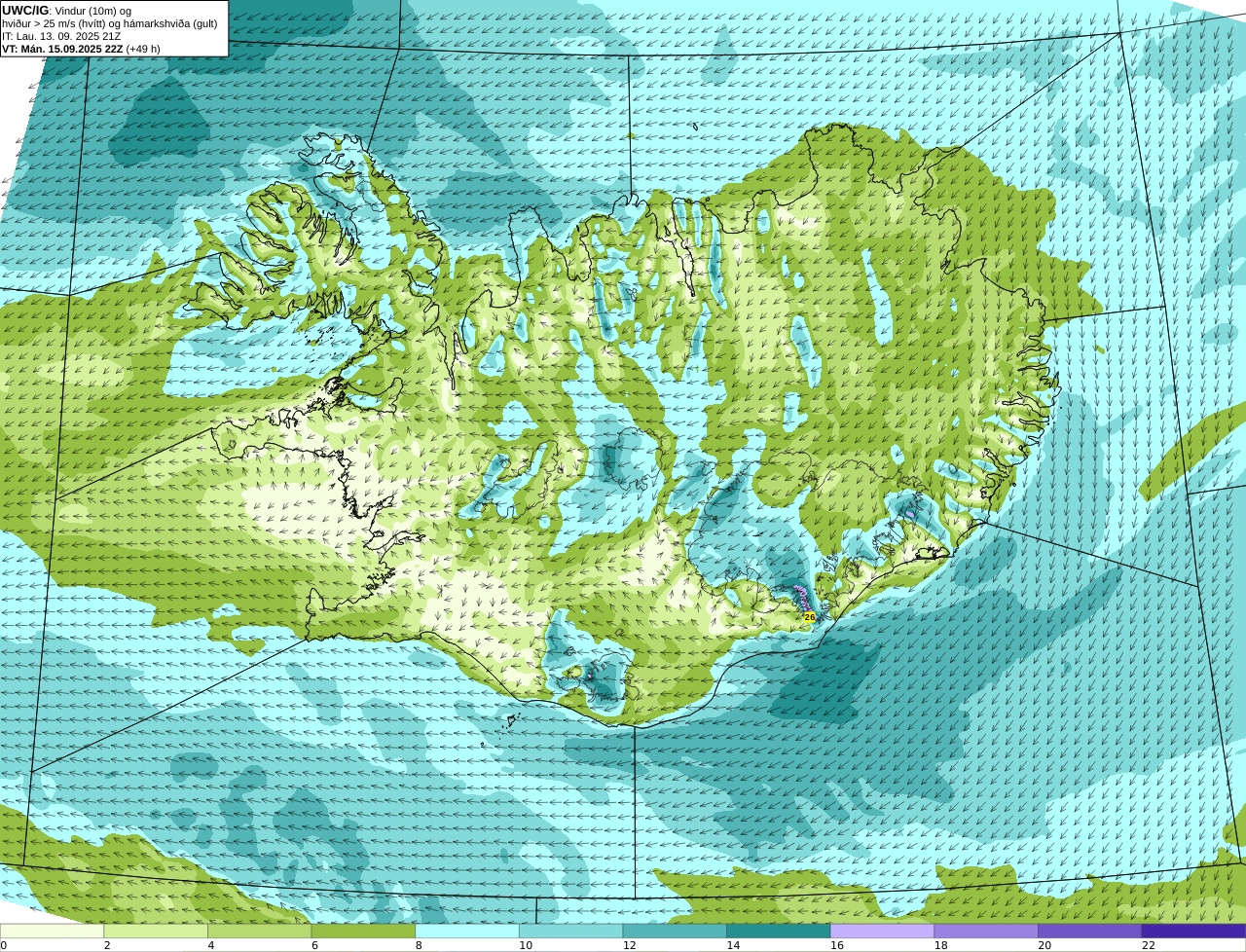Click the 'VT: Mán. 15.09.2025 22Z (+49 h)' line

click(x=81, y=49)
